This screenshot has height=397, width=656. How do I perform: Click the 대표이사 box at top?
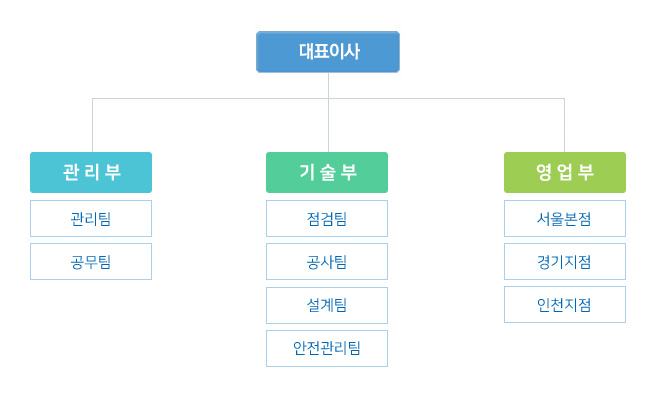tap(328, 51)
